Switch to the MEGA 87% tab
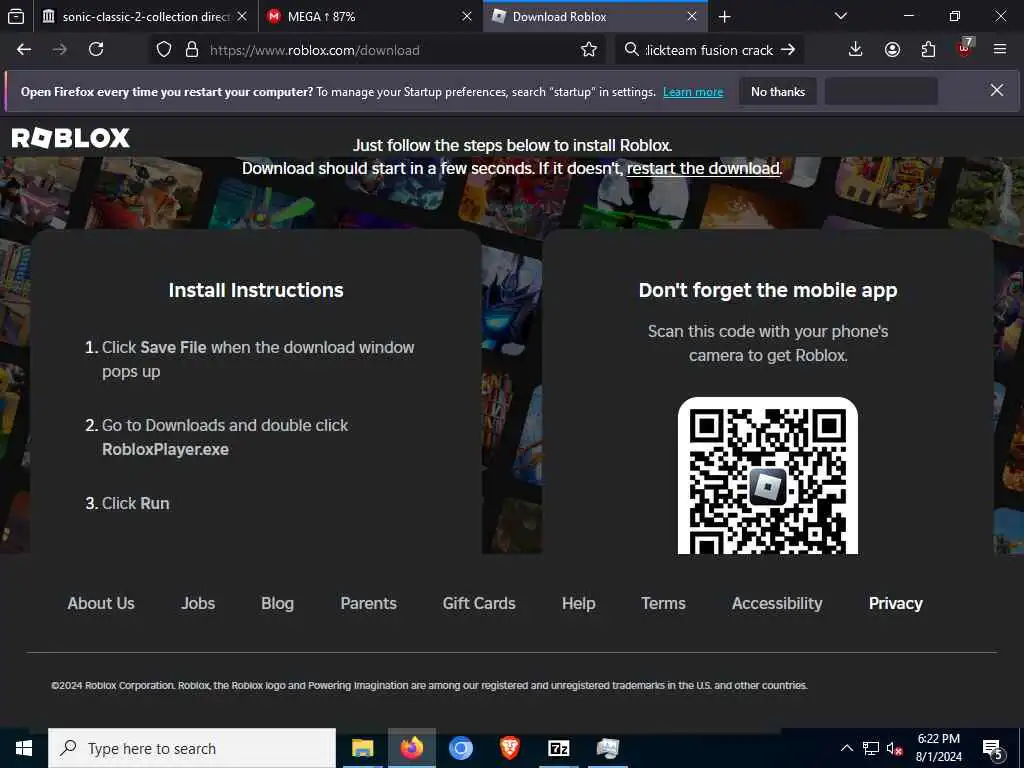 (x=370, y=16)
